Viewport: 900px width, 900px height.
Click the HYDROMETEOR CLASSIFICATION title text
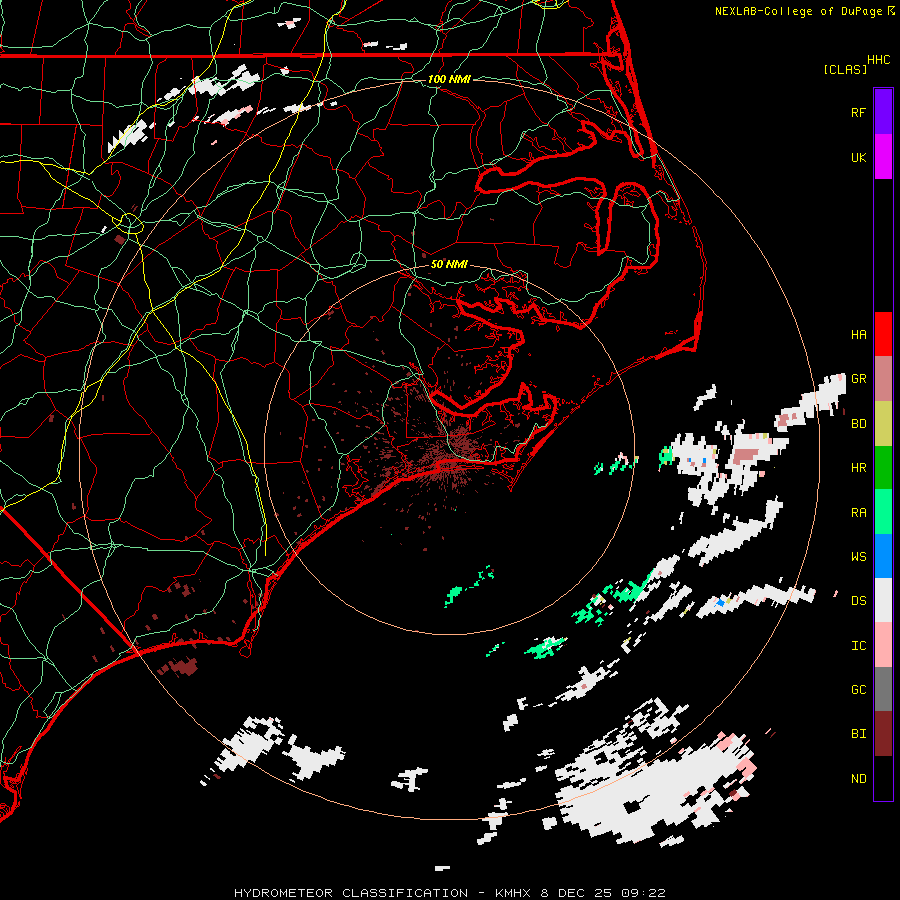coord(351,893)
